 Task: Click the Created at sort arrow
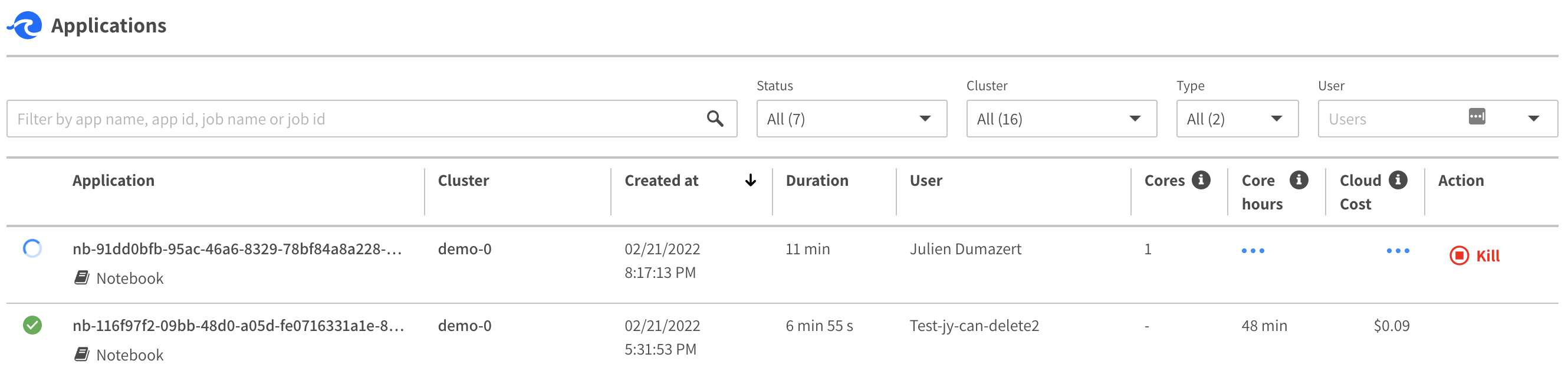pyautogui.click(x=750, y=181)
